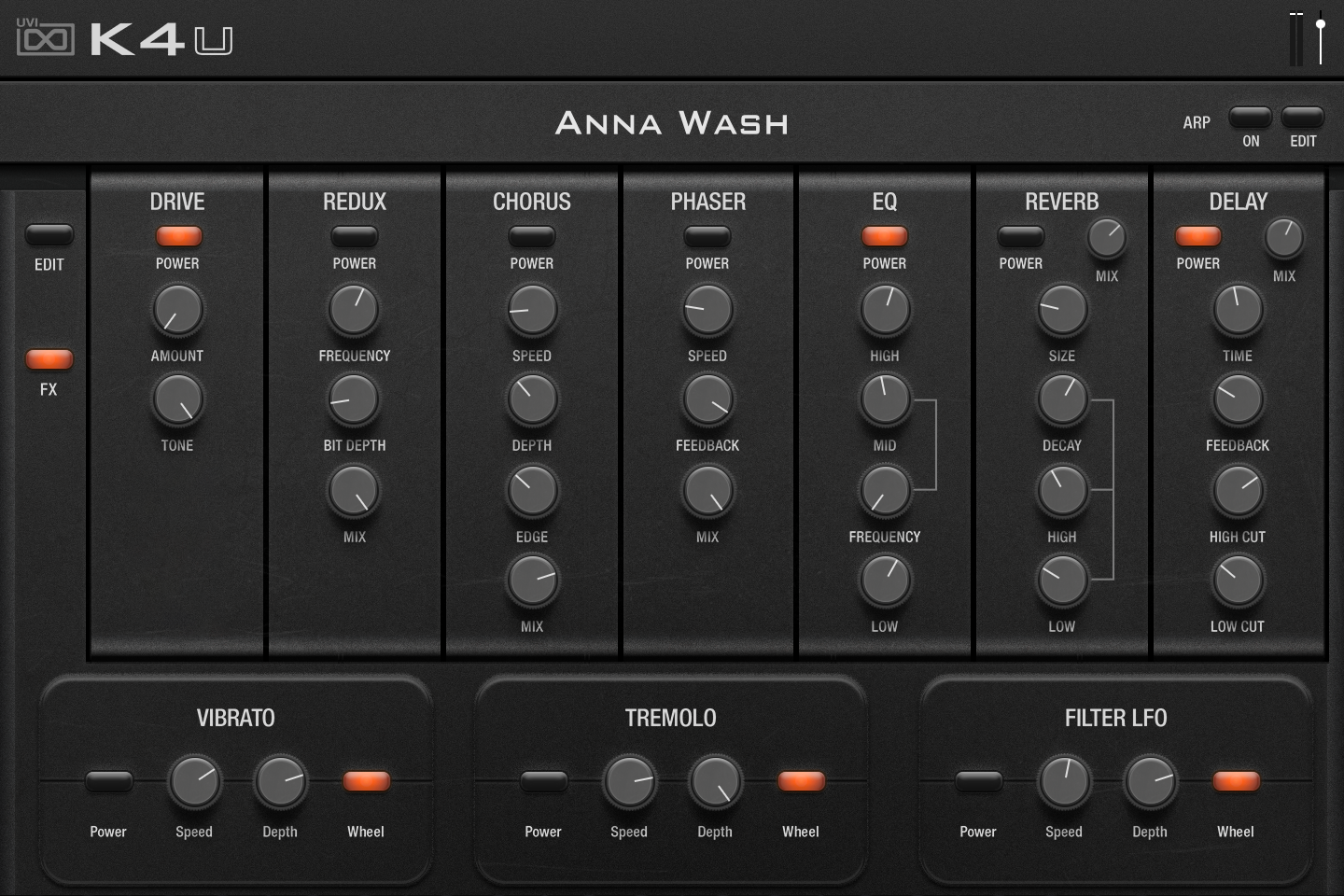Click the Delay Mix knob
1344x896 pixels.
coord(1284,239)
